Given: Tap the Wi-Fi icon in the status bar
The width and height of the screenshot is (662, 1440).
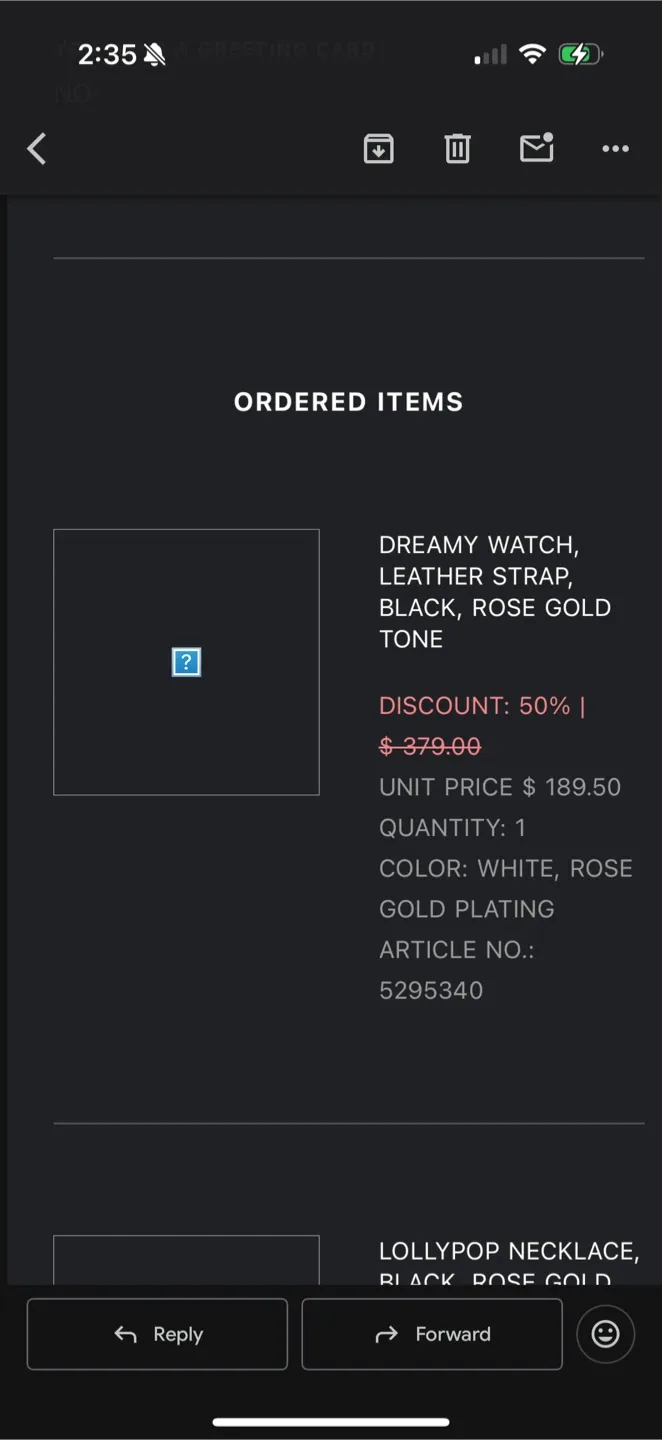Looking at the screenshot, I should point(533,54).
